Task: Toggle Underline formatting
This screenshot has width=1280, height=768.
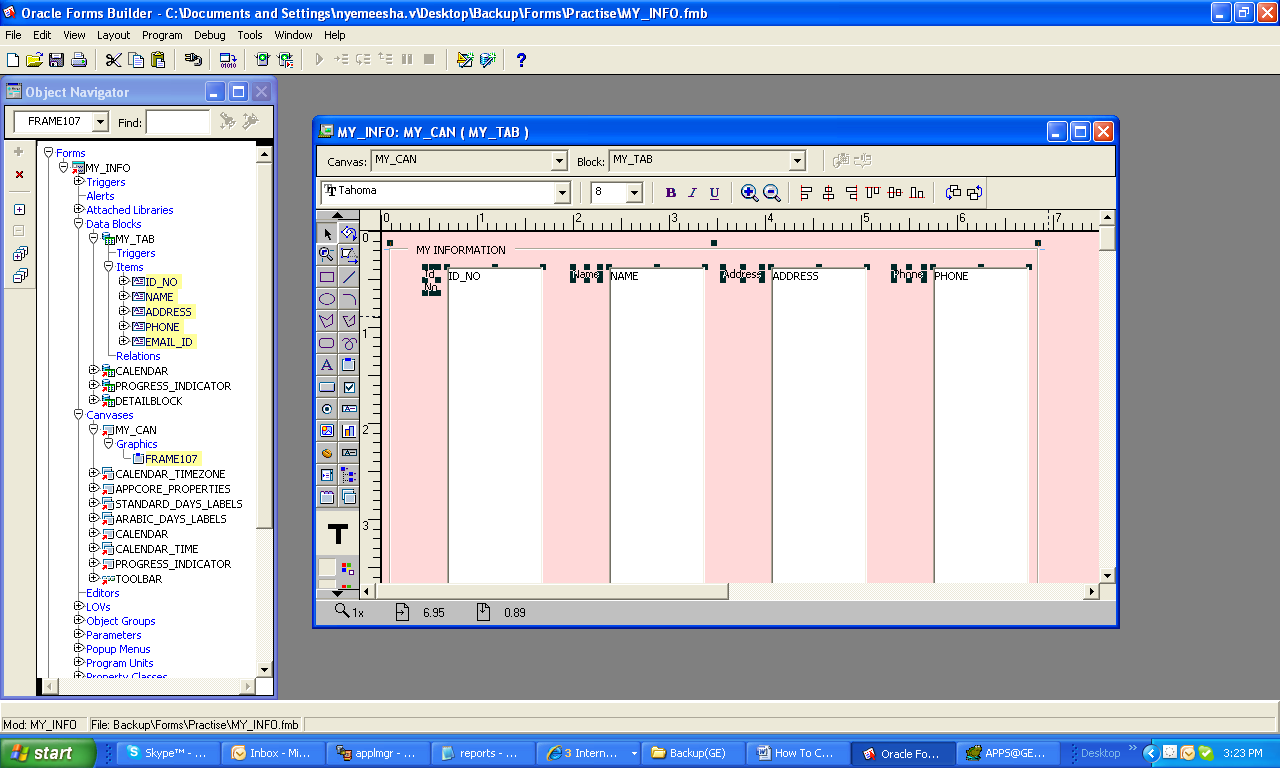Action: pyautogui.click(x=714, y=193)
